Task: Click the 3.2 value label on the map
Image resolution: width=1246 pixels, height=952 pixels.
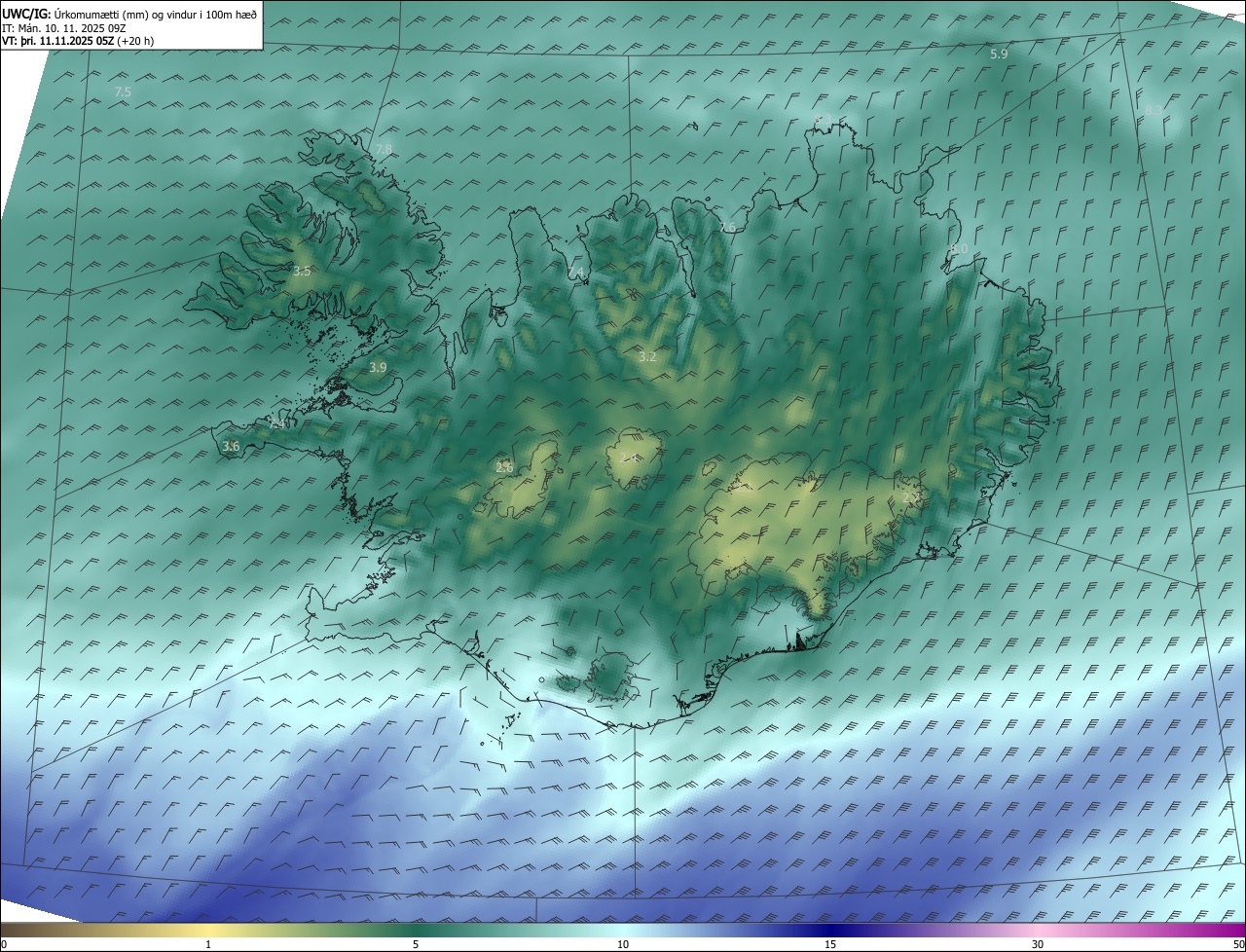Action: coord(647,357)
